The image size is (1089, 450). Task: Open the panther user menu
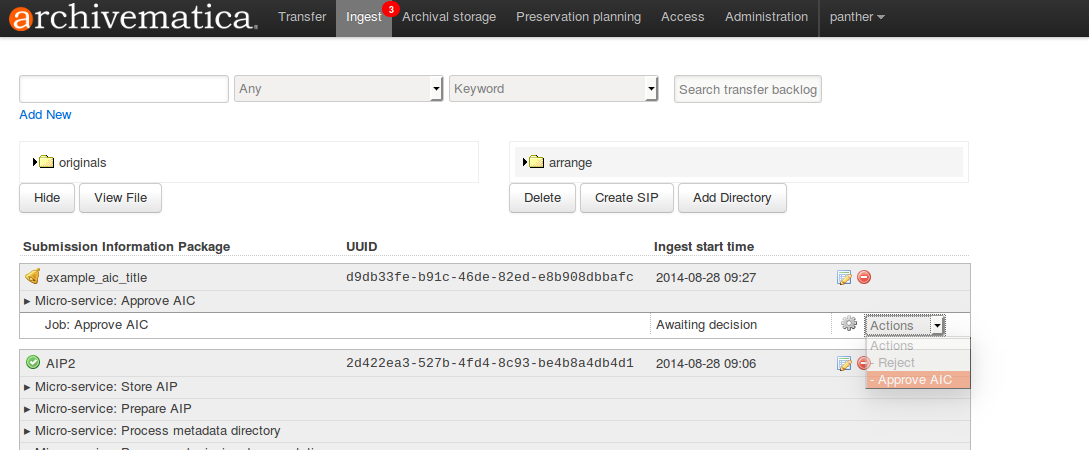856,17
